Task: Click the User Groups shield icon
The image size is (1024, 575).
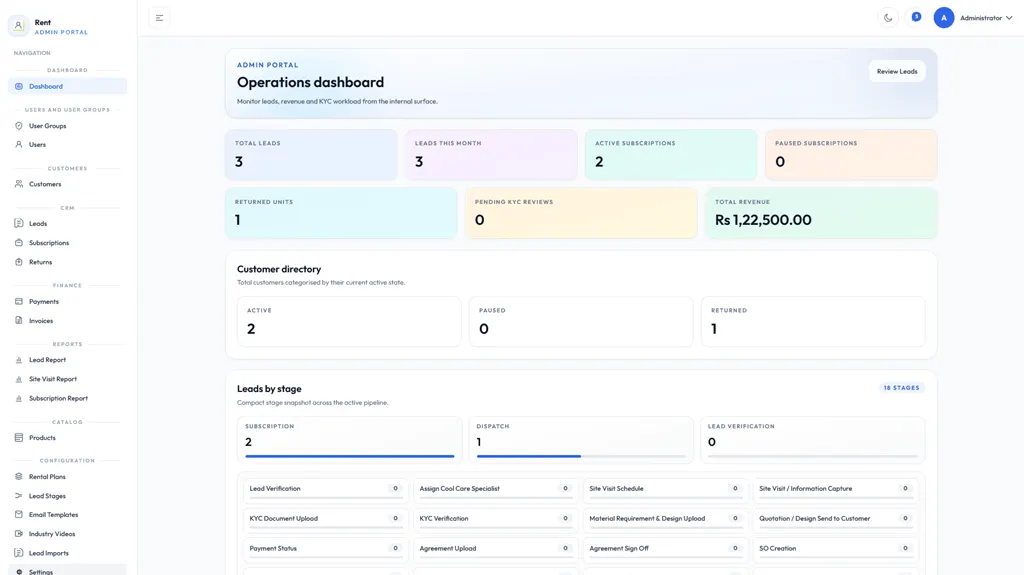Action: pyautogui.click(x=18, y=125)
